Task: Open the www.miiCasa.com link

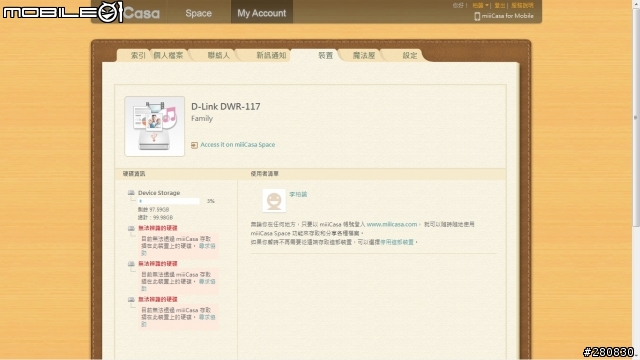Action: pos(392,224)
